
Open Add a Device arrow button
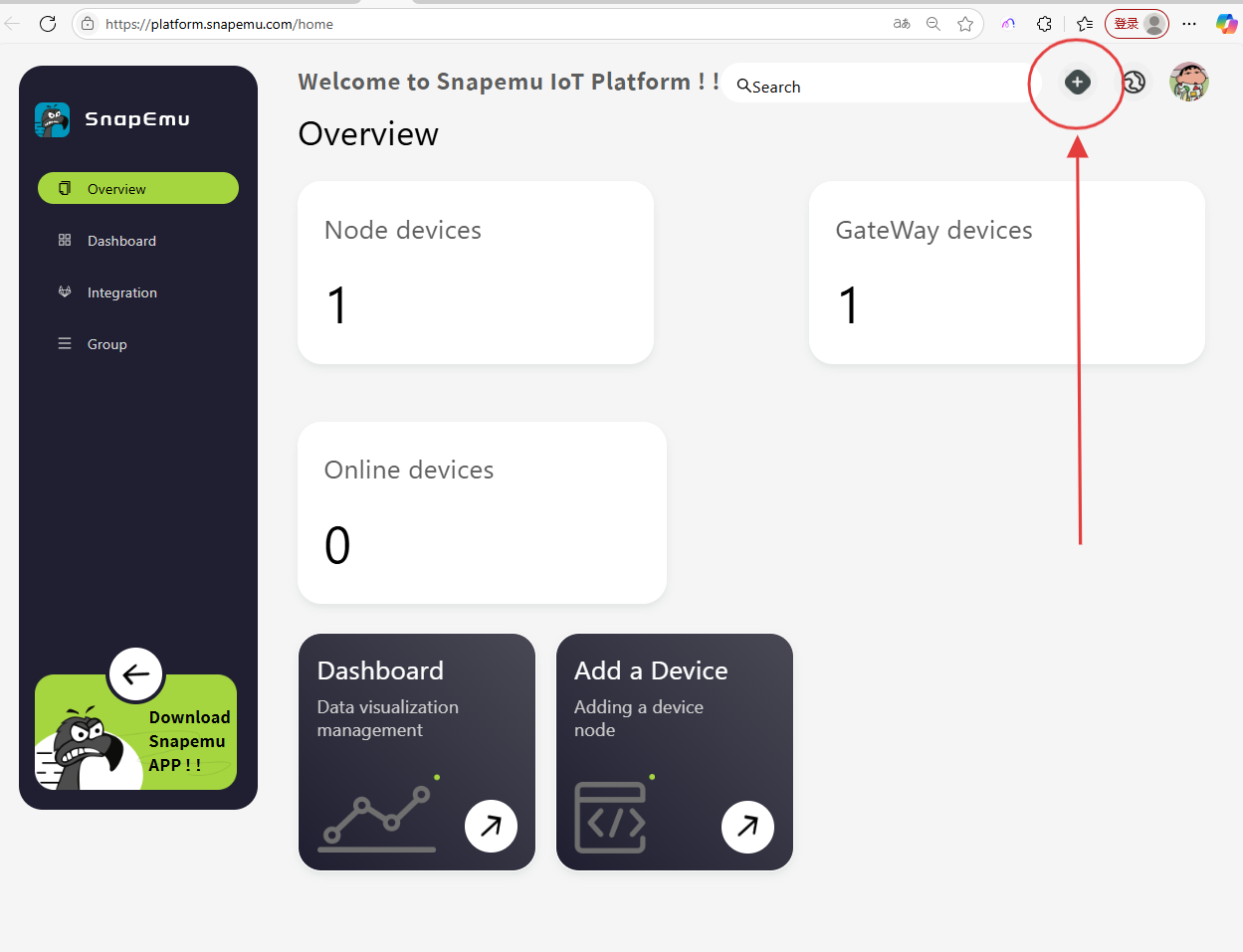[747, 826]
